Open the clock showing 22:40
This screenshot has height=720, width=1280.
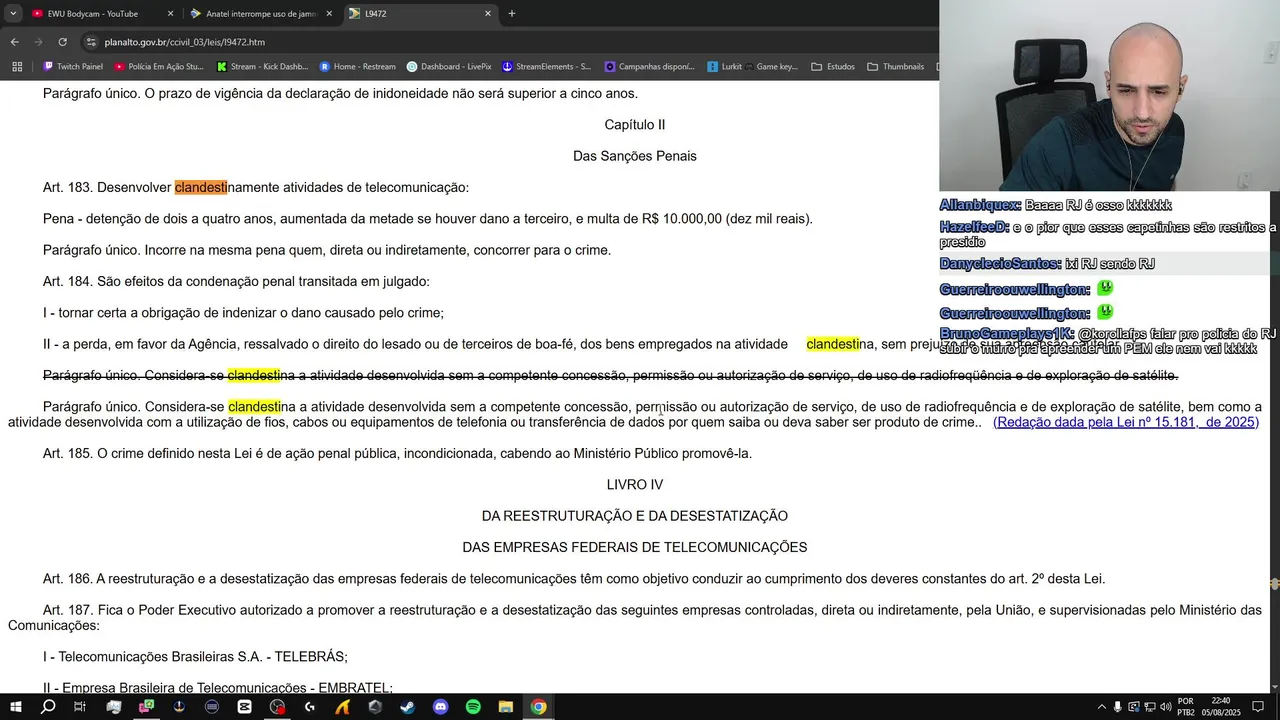1221,707
